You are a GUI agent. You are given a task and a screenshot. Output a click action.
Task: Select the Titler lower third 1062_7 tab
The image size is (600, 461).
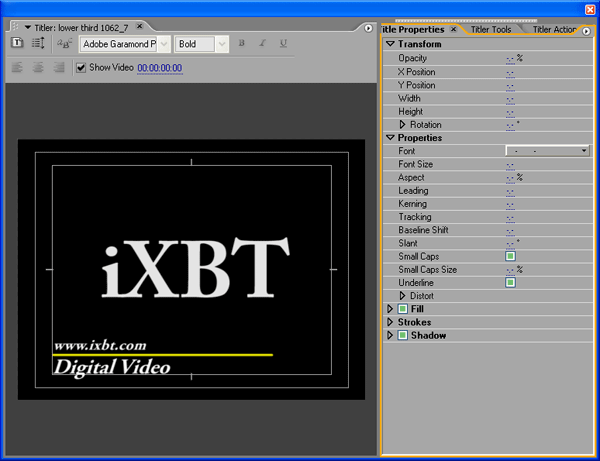coord(81,28)
